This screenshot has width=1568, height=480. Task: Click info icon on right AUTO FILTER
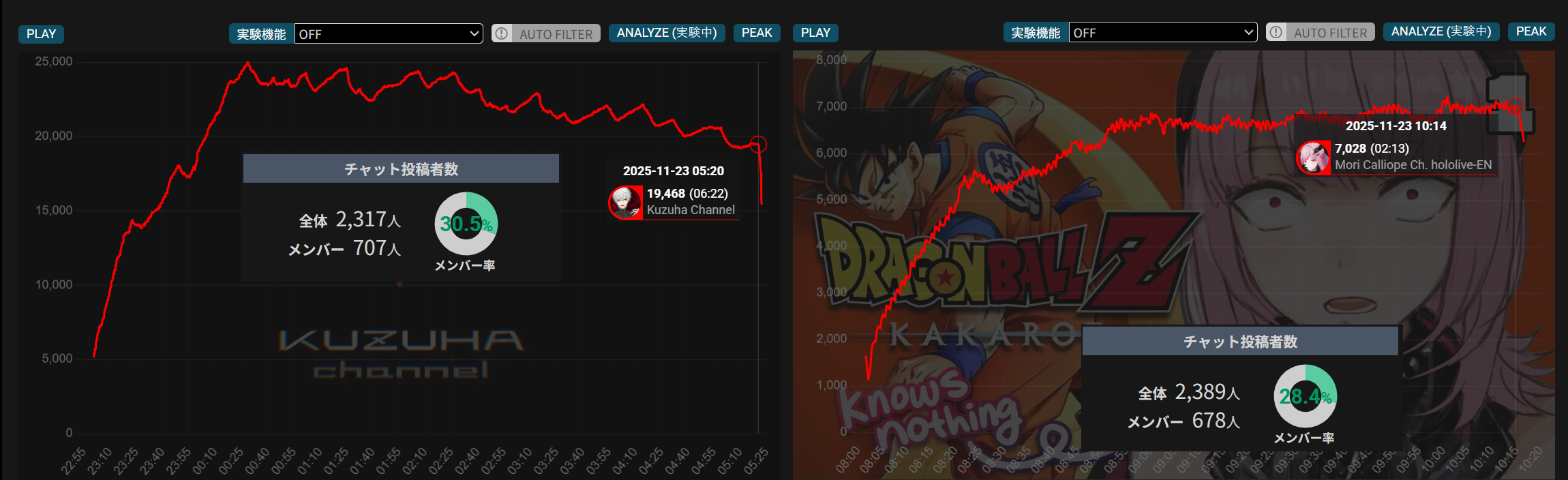(x=1276, y=32)
